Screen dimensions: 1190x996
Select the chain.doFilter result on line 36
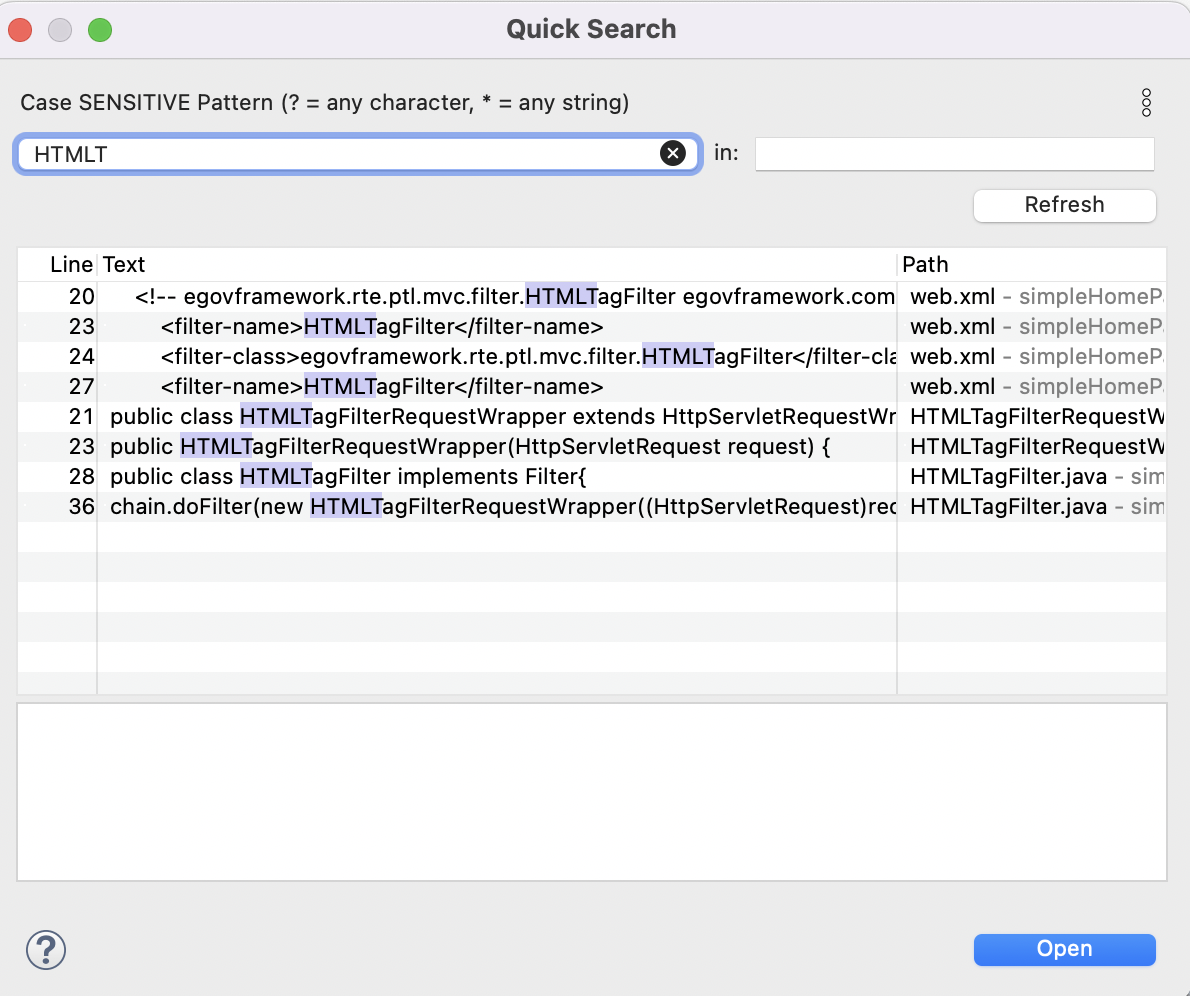pyautogui.click(x=500, y=507)
